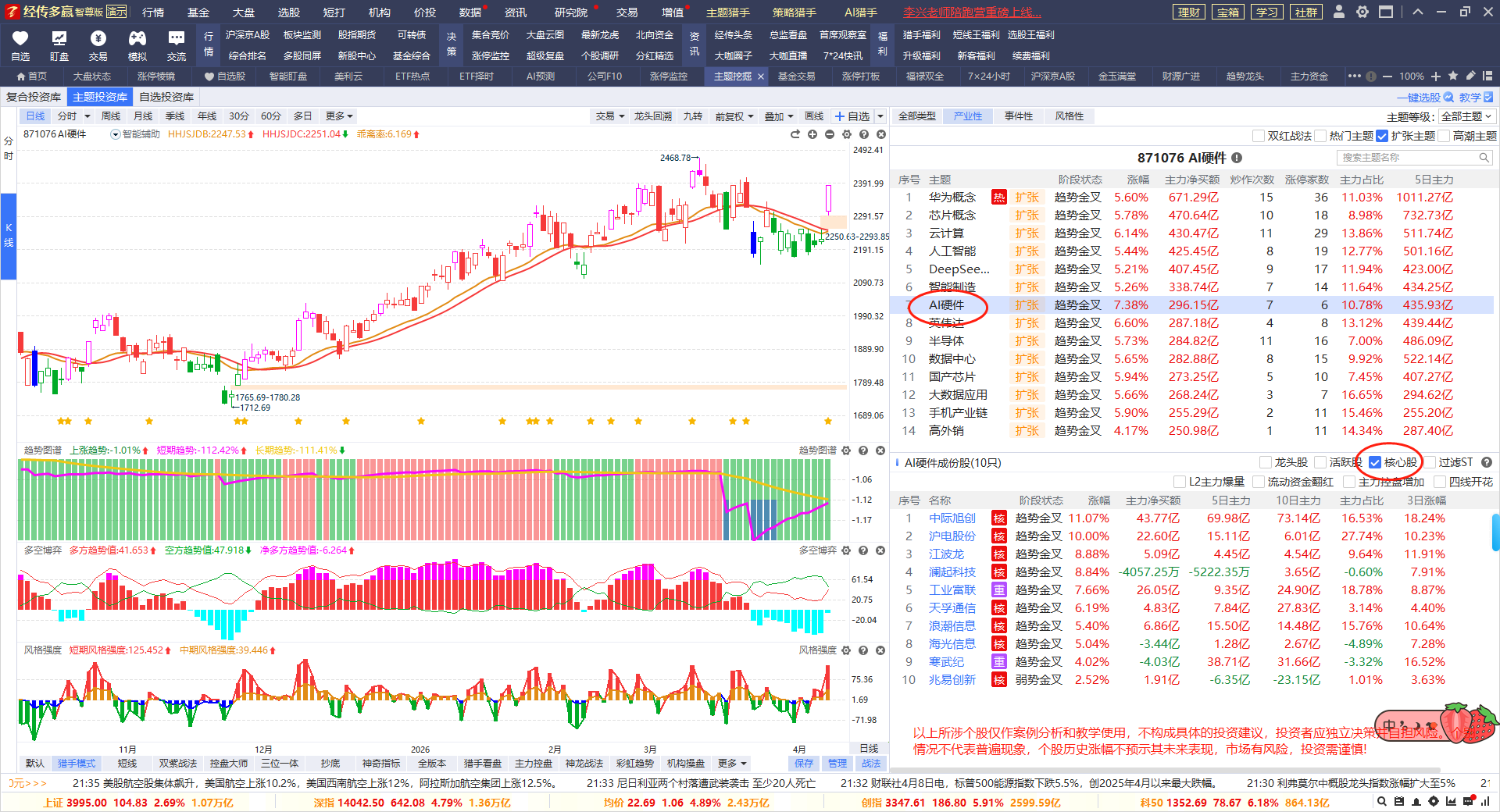Click the star favorite icon beside zoom percentage
1500x812 pixels.
1453,77
